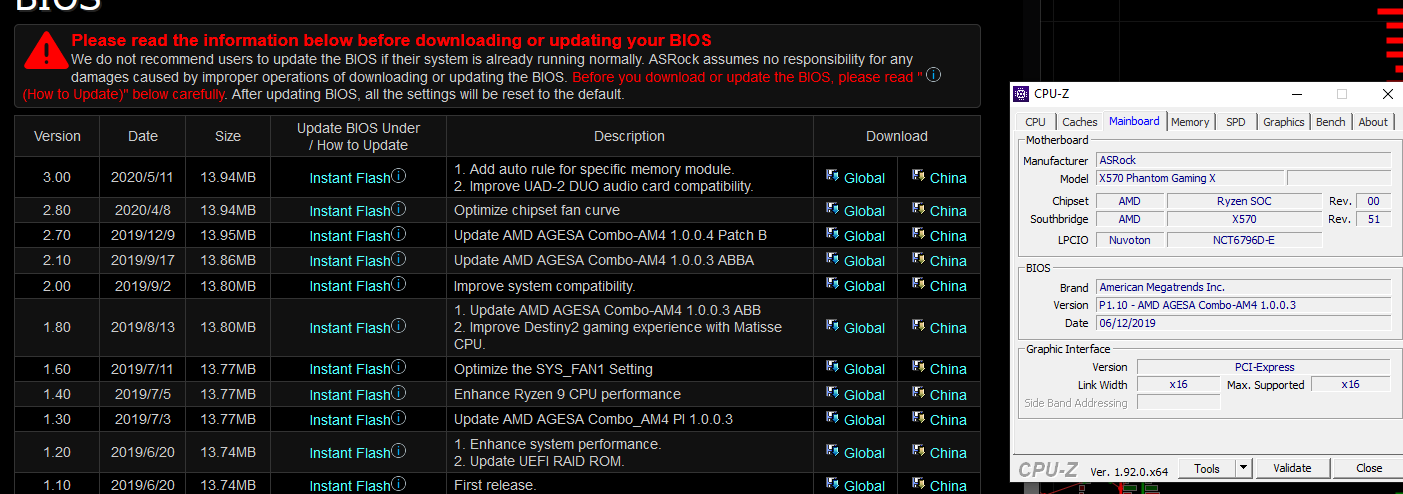Click the 'Update AMD AGESA Combo-AM4 1.0.0.3 ABBA' description
The image size is (1403, 494).
coord(603,260)
